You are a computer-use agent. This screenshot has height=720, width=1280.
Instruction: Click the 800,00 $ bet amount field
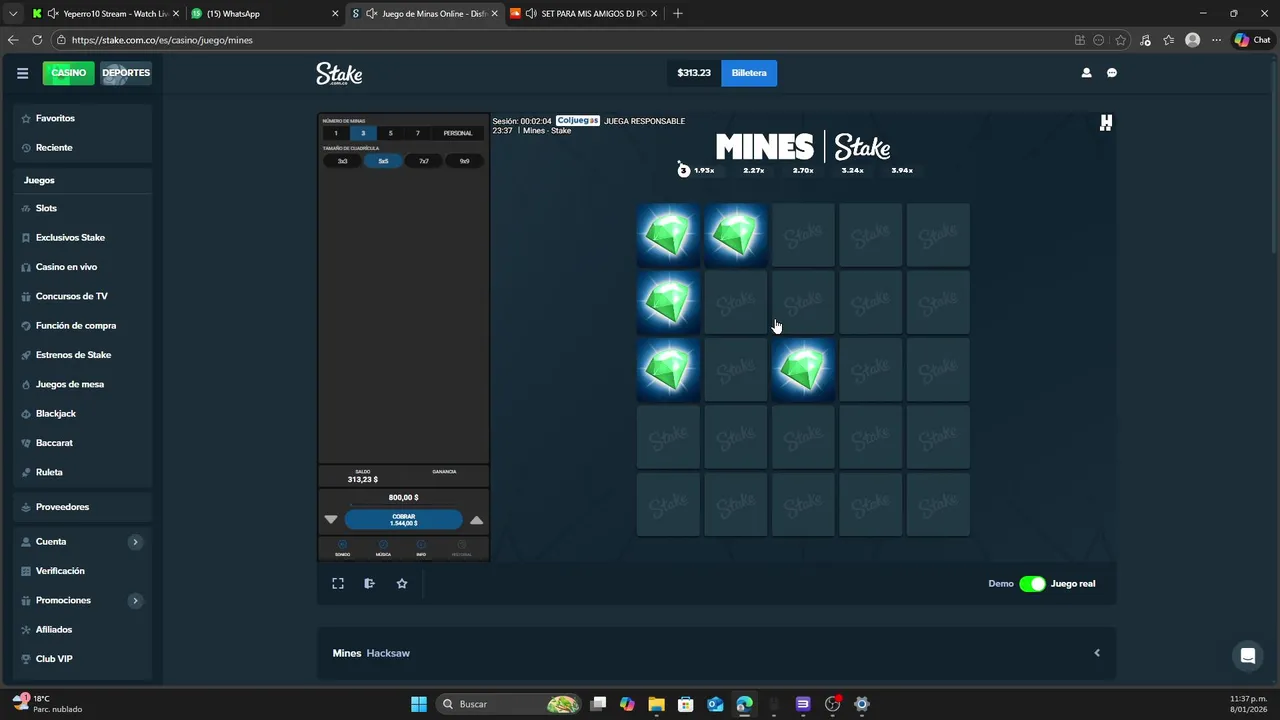404,497
